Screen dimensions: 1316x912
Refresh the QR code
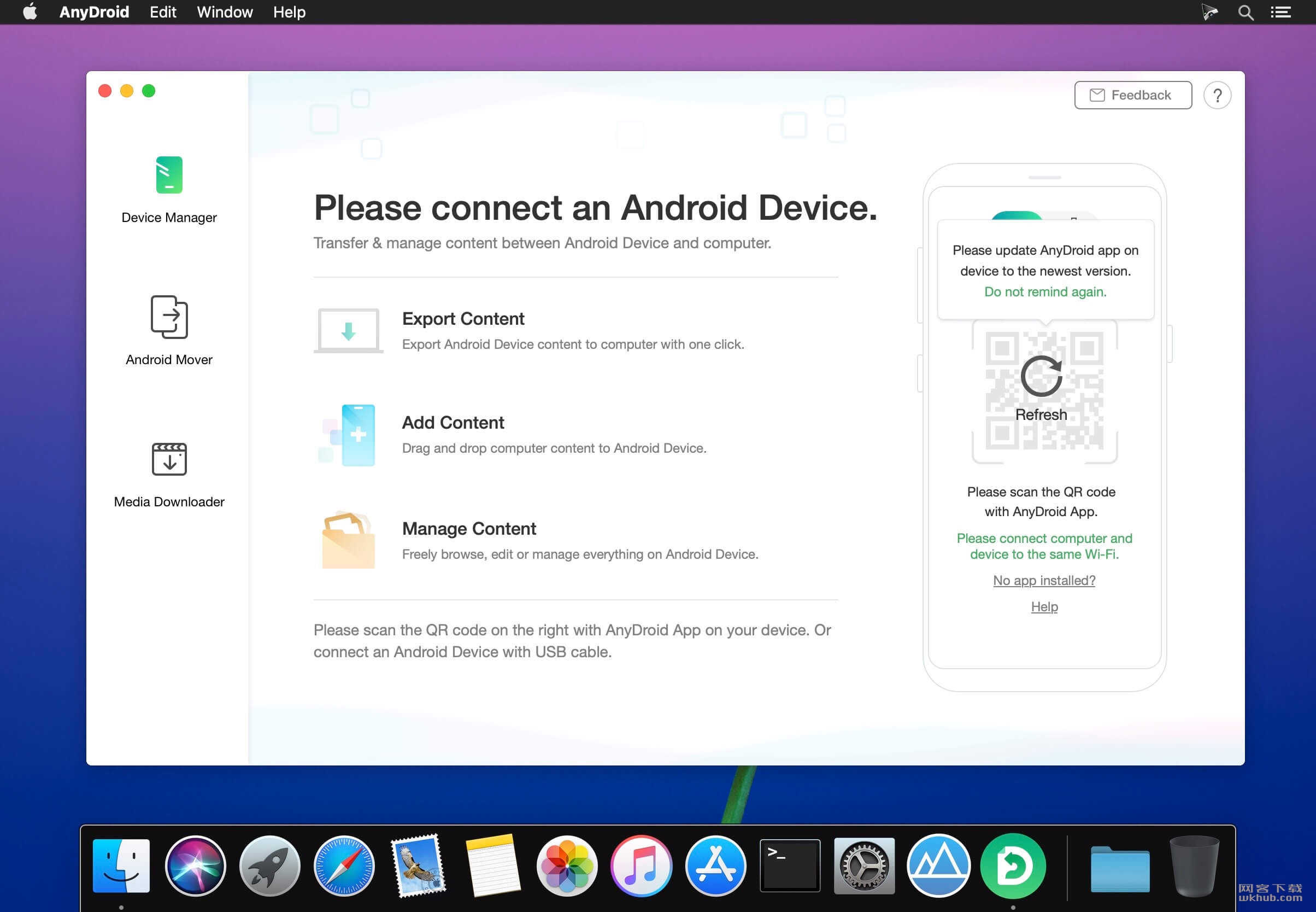1041,389
